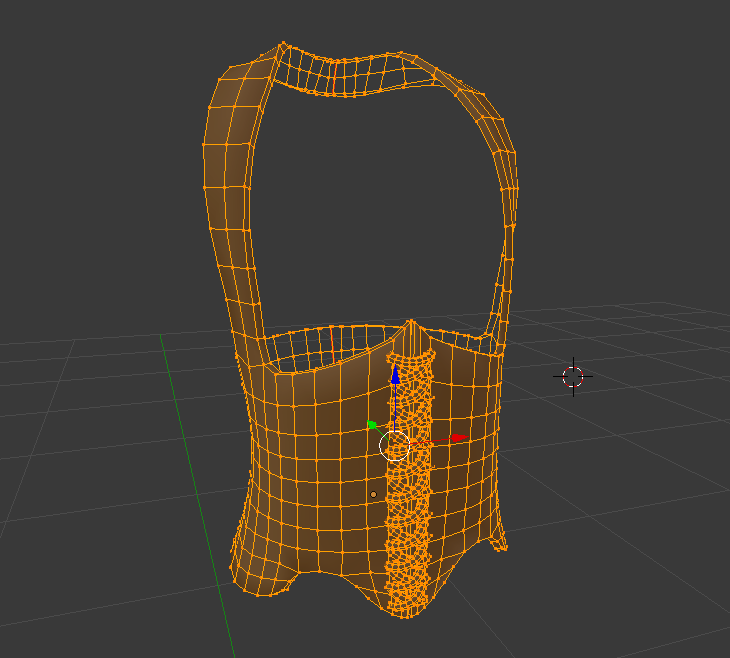This screenshot has width=730, height=658.
Task: Click the pointed bottom-right corset tip
Action: pos(500,540)
